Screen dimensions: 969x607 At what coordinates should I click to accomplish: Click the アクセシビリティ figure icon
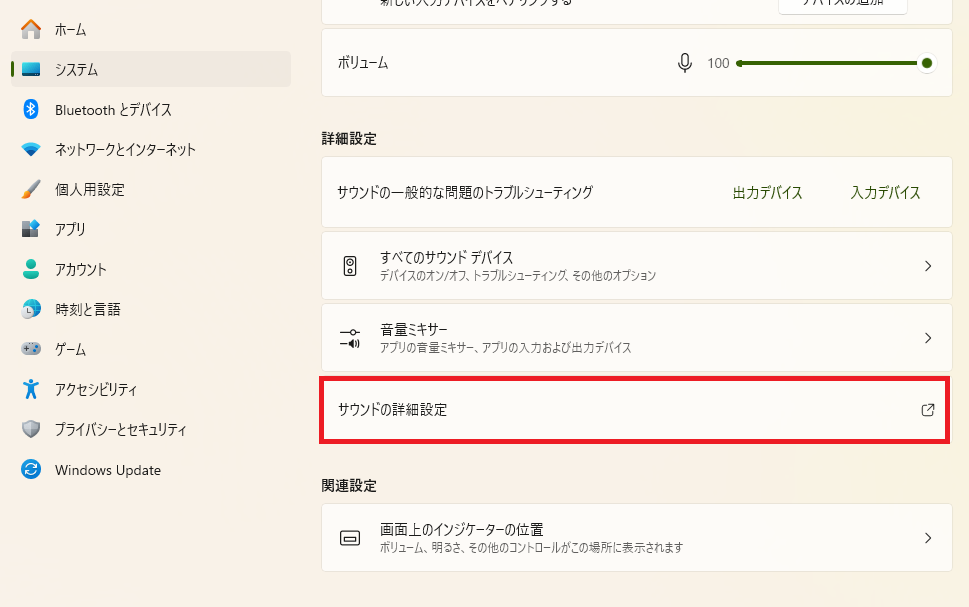(x=31, y=389)
